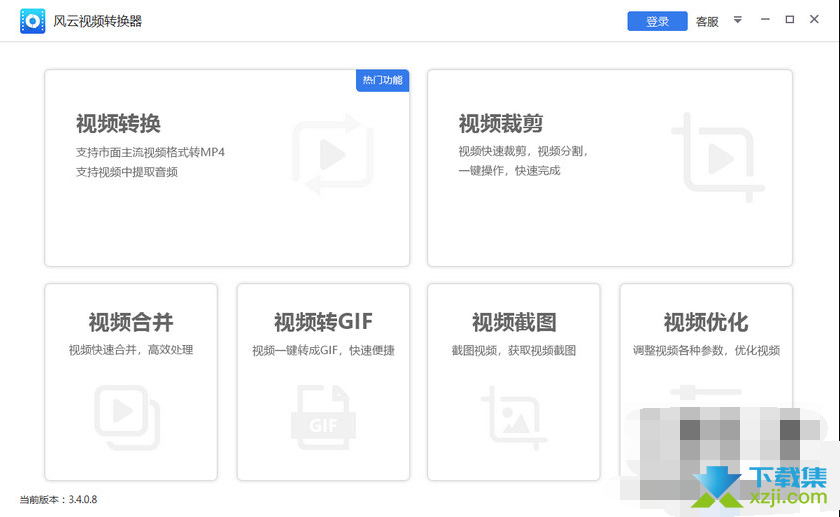The height and width of the screenshot is (517, 840).
Task: Open the 视频优化 card title
Action: pyautogui.click(x=706, y=323)
